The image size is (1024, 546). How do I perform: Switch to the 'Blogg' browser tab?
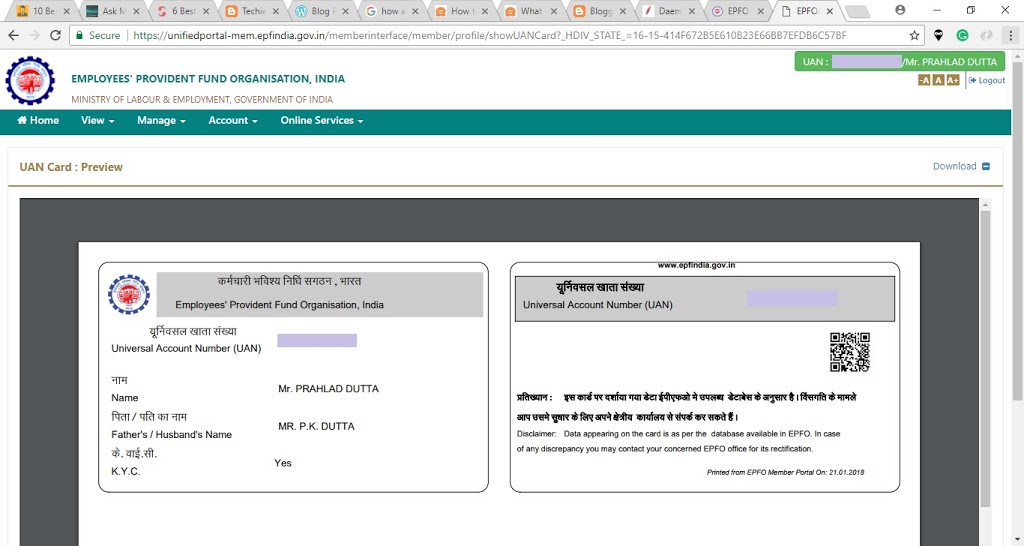tap(599, 10)
